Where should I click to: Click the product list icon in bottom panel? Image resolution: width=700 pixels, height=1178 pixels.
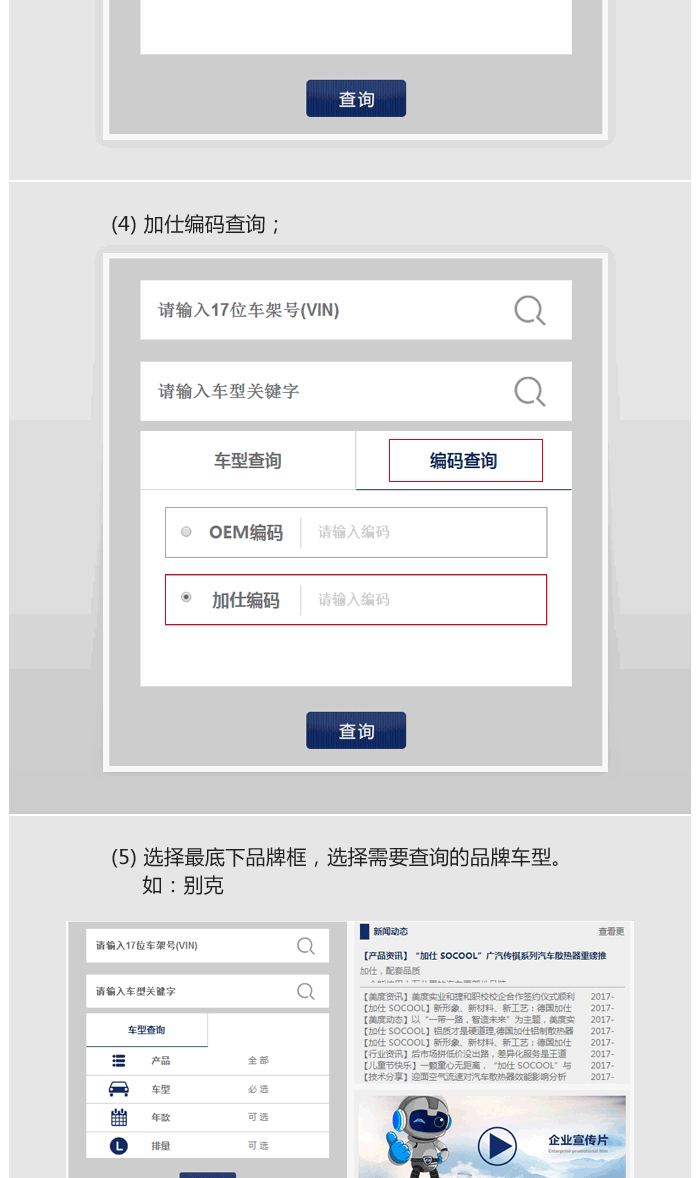point(119,1060)
